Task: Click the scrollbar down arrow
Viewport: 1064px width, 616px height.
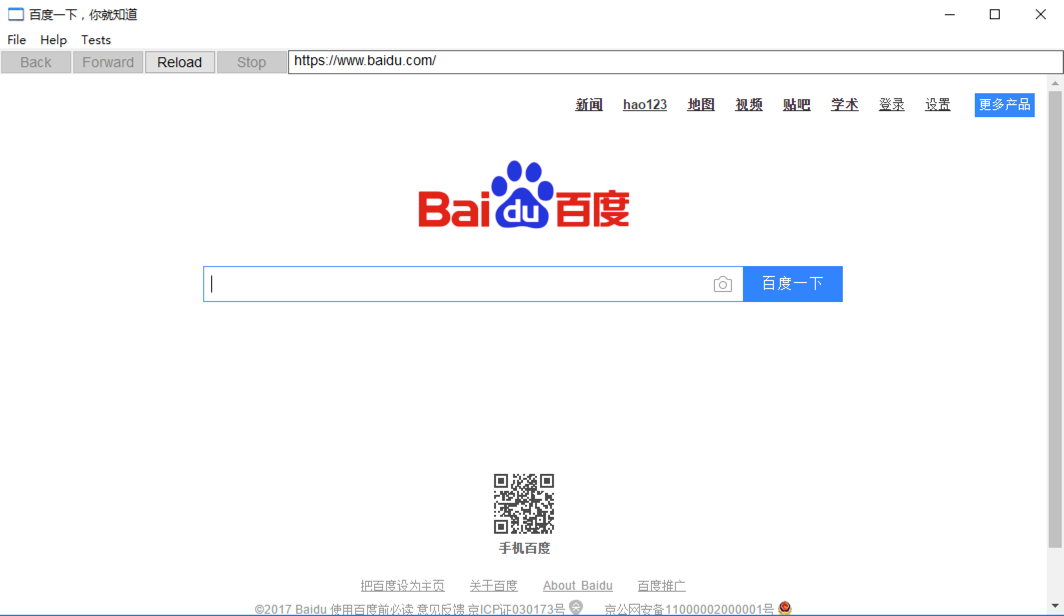Action: coord(1054,606)
